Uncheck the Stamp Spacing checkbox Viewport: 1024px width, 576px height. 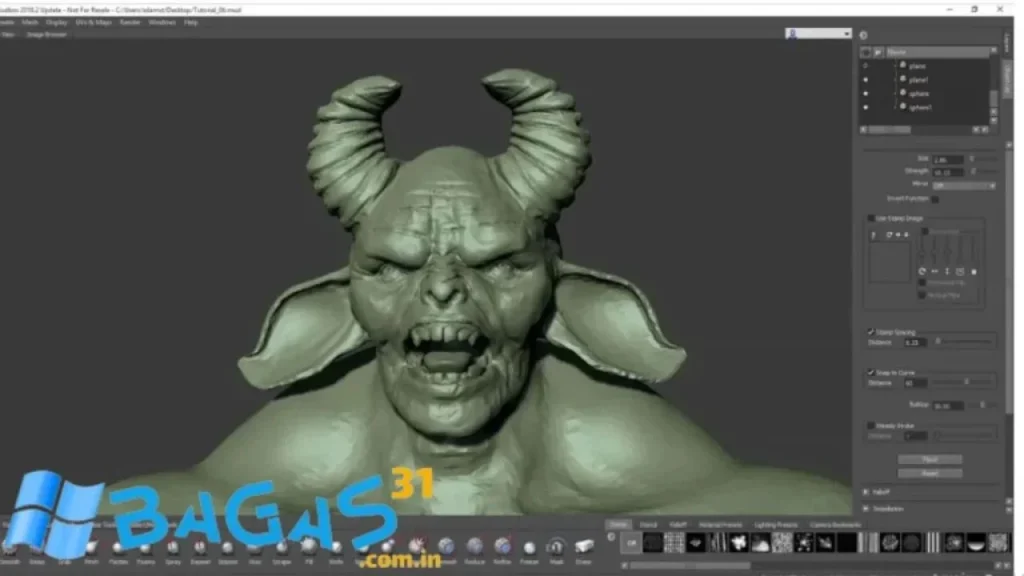tap(871, 332)
